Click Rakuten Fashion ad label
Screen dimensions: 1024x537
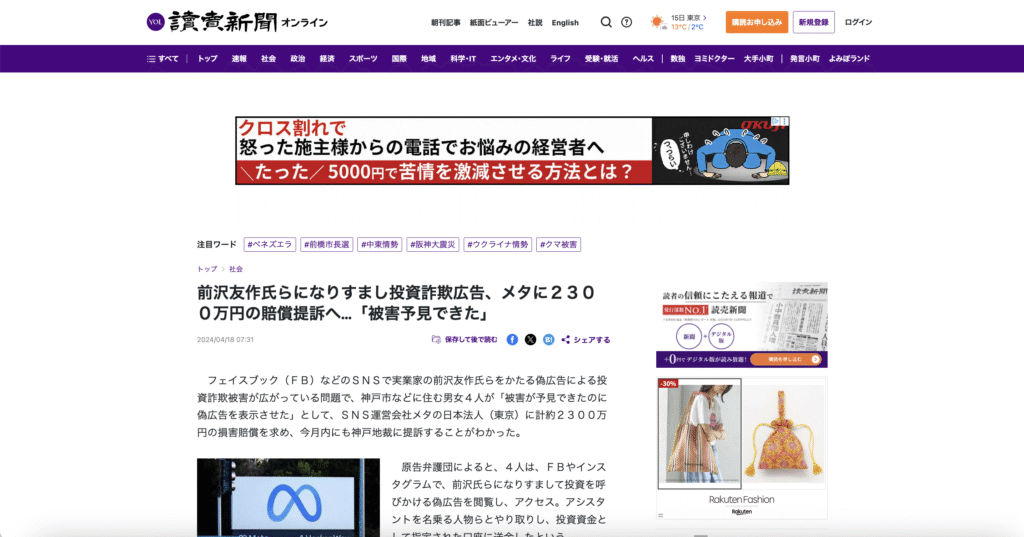pyautogui.click(x=742, y=500)
